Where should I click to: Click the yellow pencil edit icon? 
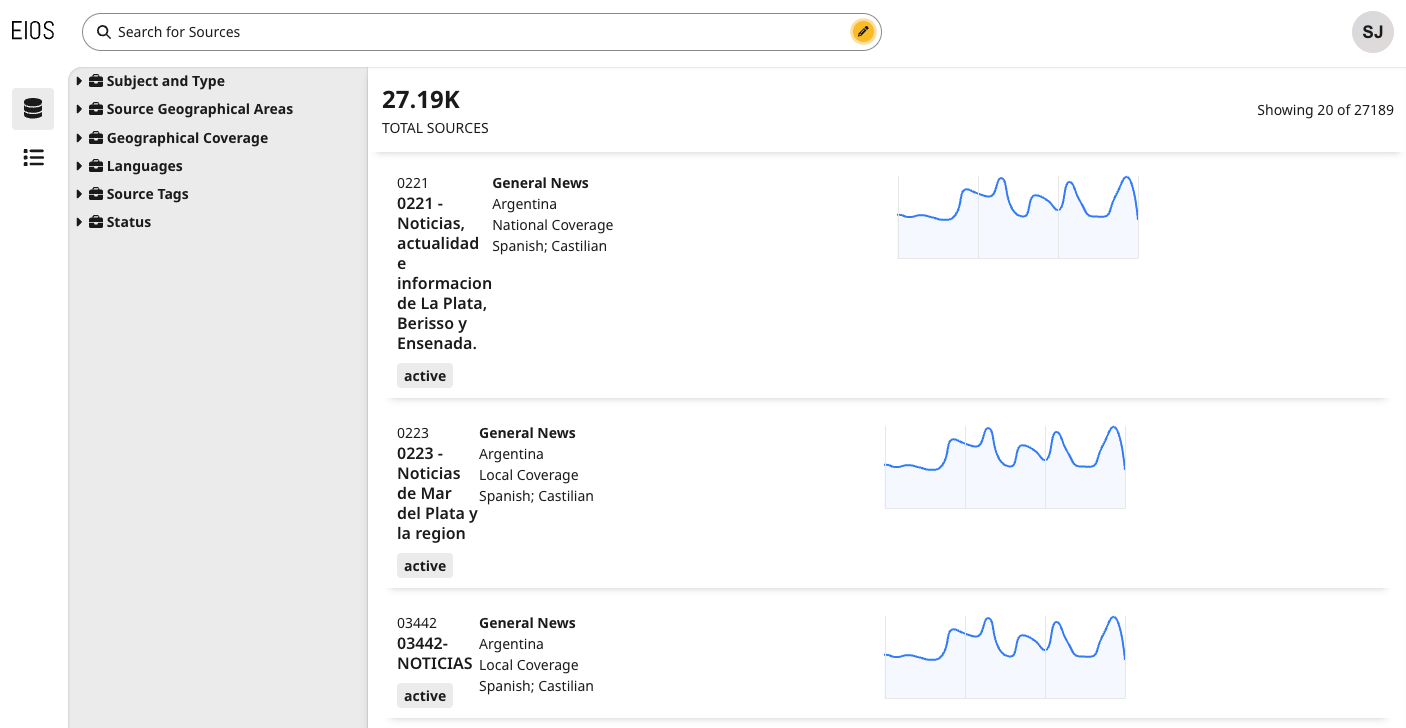(x=863, y=32)
